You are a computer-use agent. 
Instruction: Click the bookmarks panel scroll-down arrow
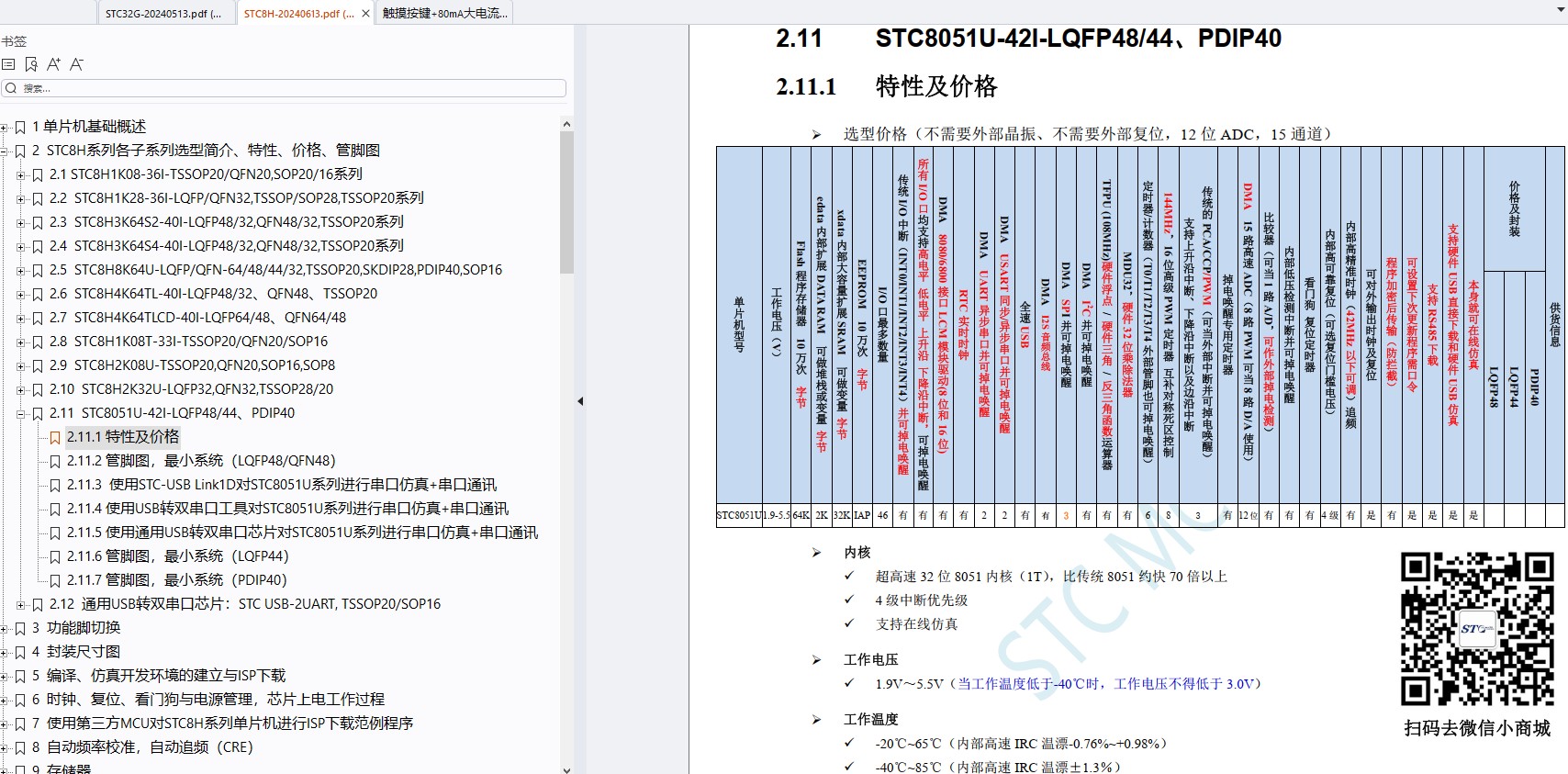click(566, 768)
